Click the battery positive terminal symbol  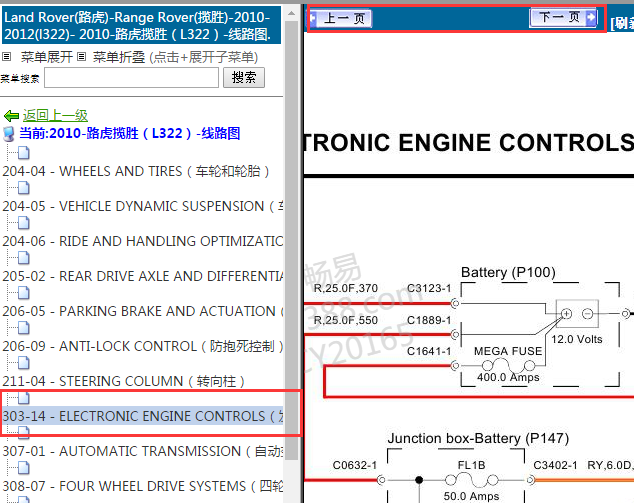(x=566, y=314)
